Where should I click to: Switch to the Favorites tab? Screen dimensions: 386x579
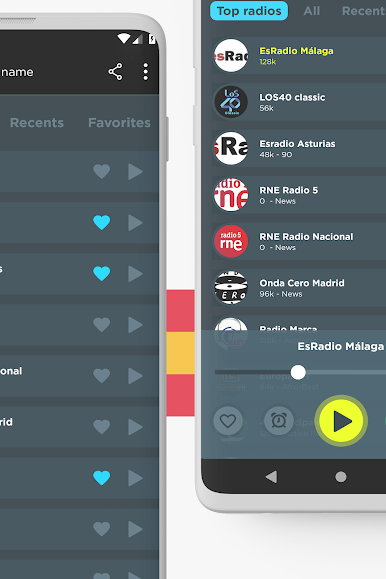point(119,123)
